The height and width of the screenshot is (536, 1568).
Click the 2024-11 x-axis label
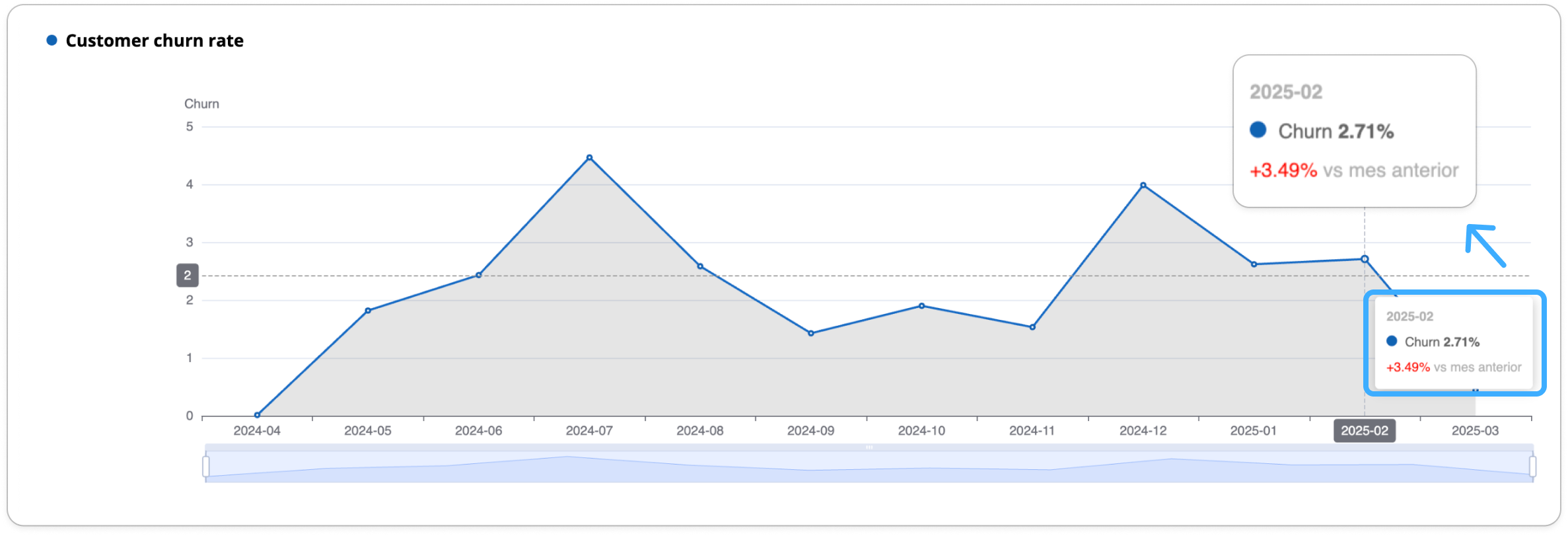[x=1032, y=431]
